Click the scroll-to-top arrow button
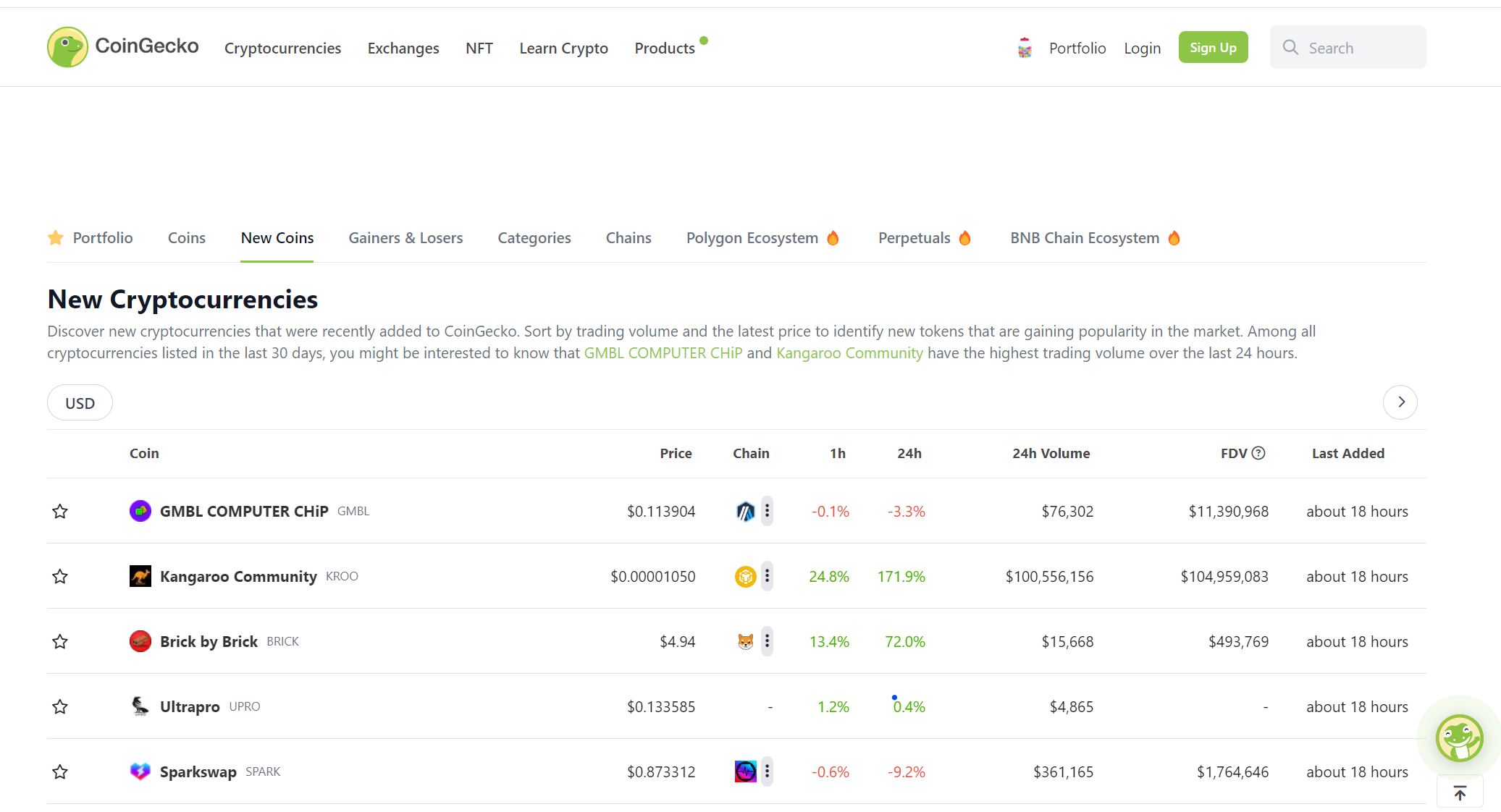 [x=1460, y=793]
